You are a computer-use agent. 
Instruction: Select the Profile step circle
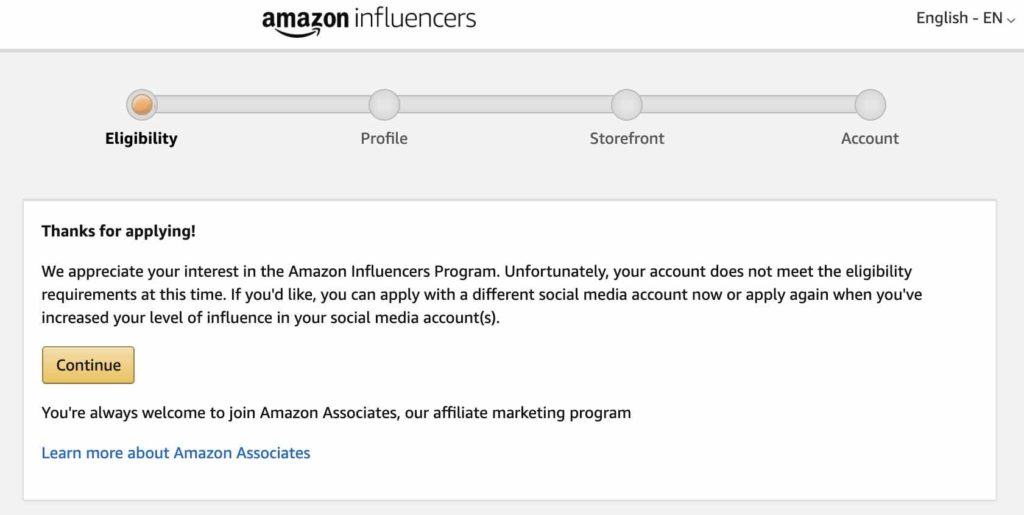[384, 104]
